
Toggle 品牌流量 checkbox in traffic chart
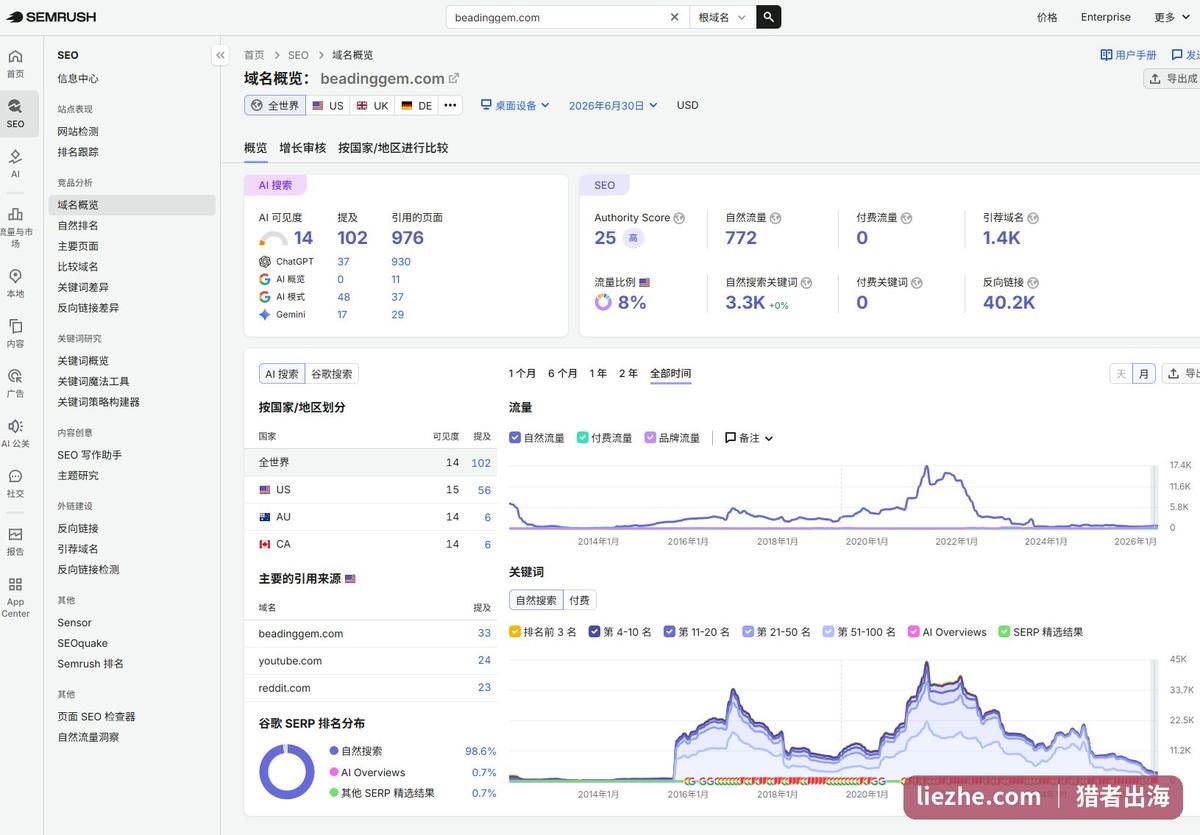coord(651,438)
